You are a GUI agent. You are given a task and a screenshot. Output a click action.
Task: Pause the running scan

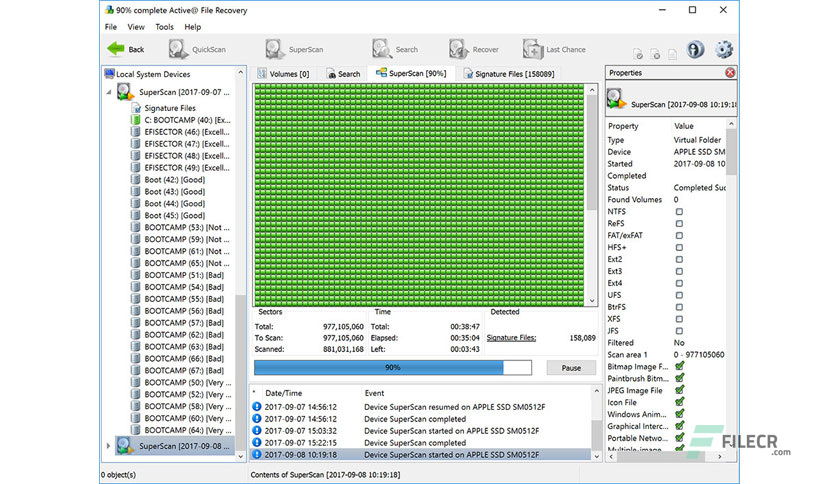pyautogui.click(x=571, y=368)
